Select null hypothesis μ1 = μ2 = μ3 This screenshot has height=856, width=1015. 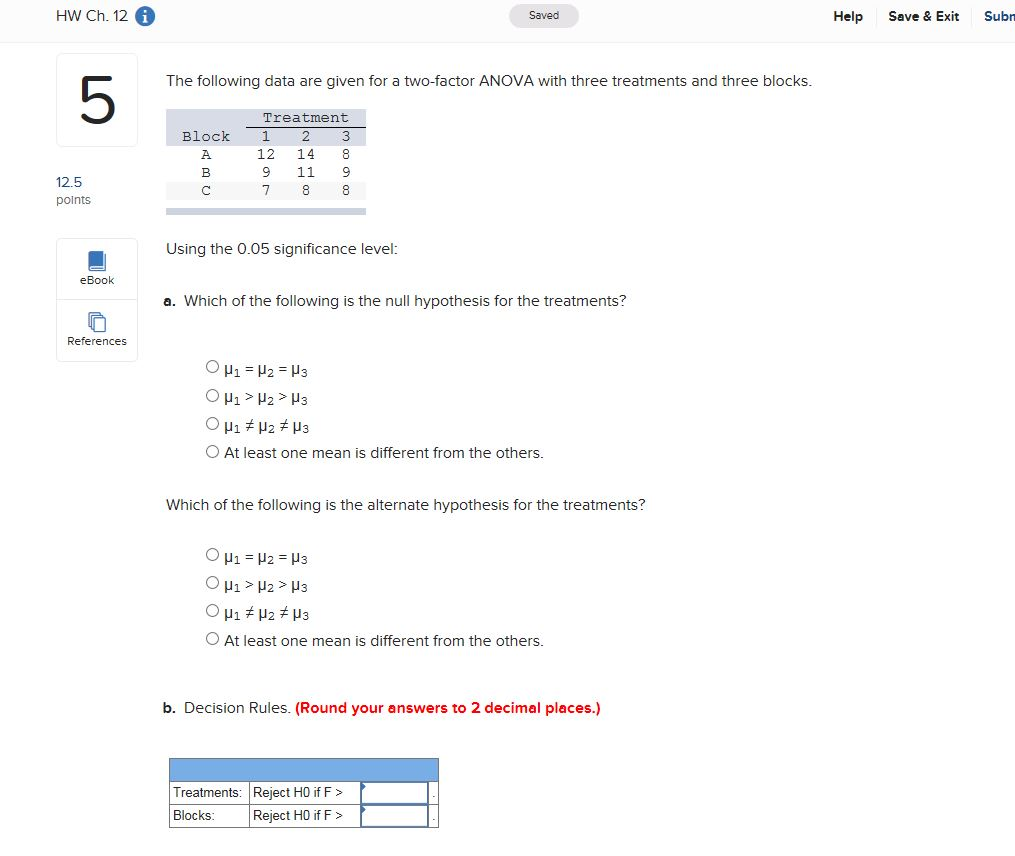point(212,366)
